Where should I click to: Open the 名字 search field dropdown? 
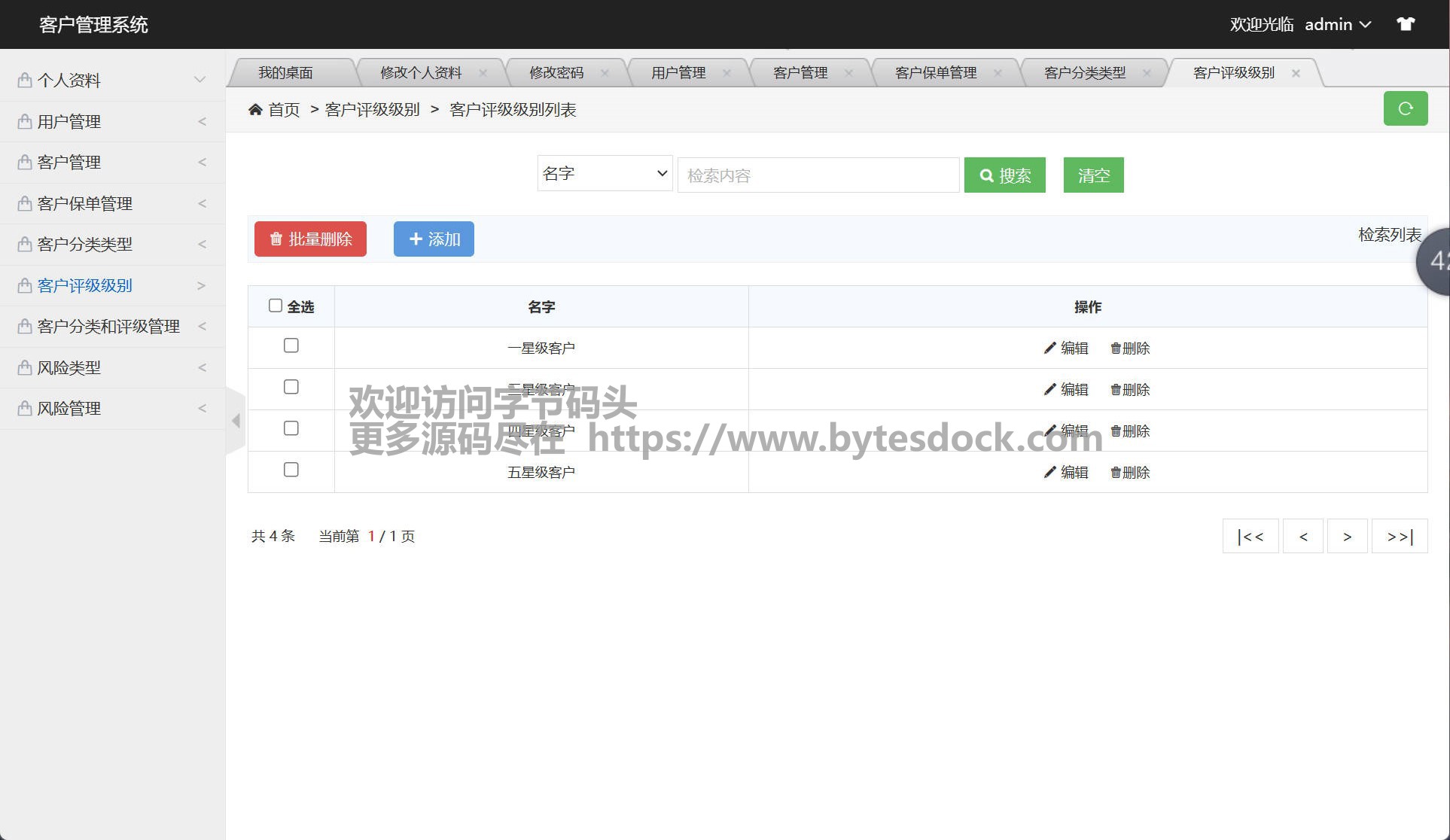604,174
